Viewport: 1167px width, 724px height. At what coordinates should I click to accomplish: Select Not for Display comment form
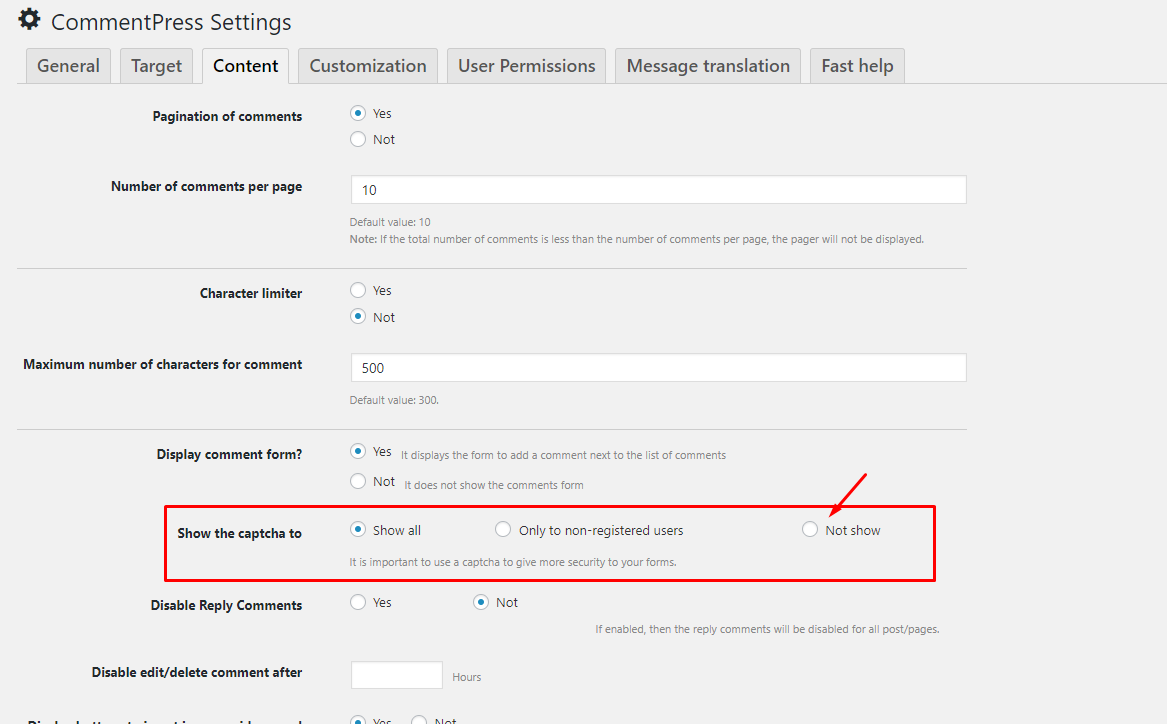point(358,481)
